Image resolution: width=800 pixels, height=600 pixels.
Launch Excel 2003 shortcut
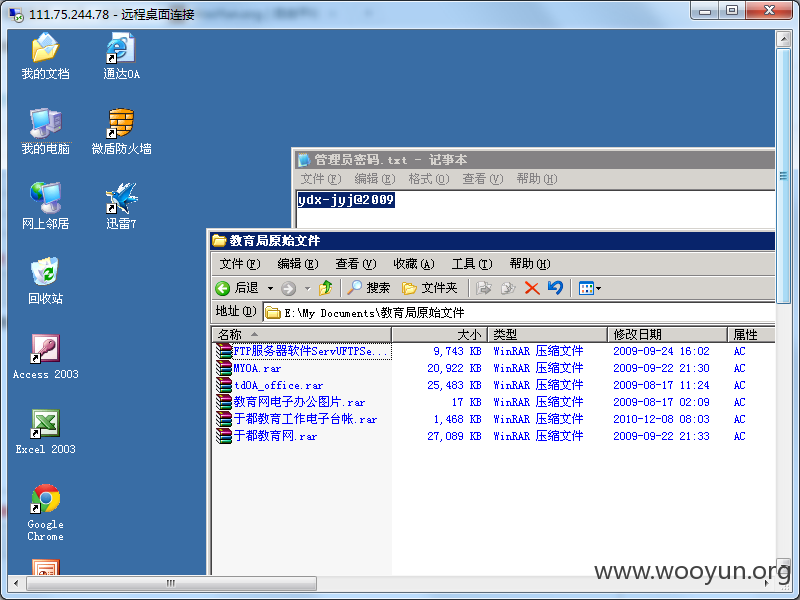pos(45,432)
